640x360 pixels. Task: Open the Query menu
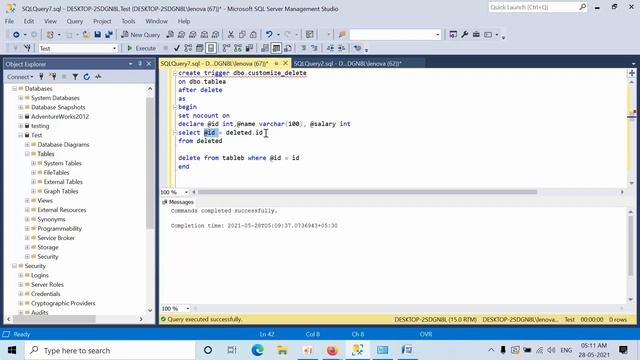(75, 21)
